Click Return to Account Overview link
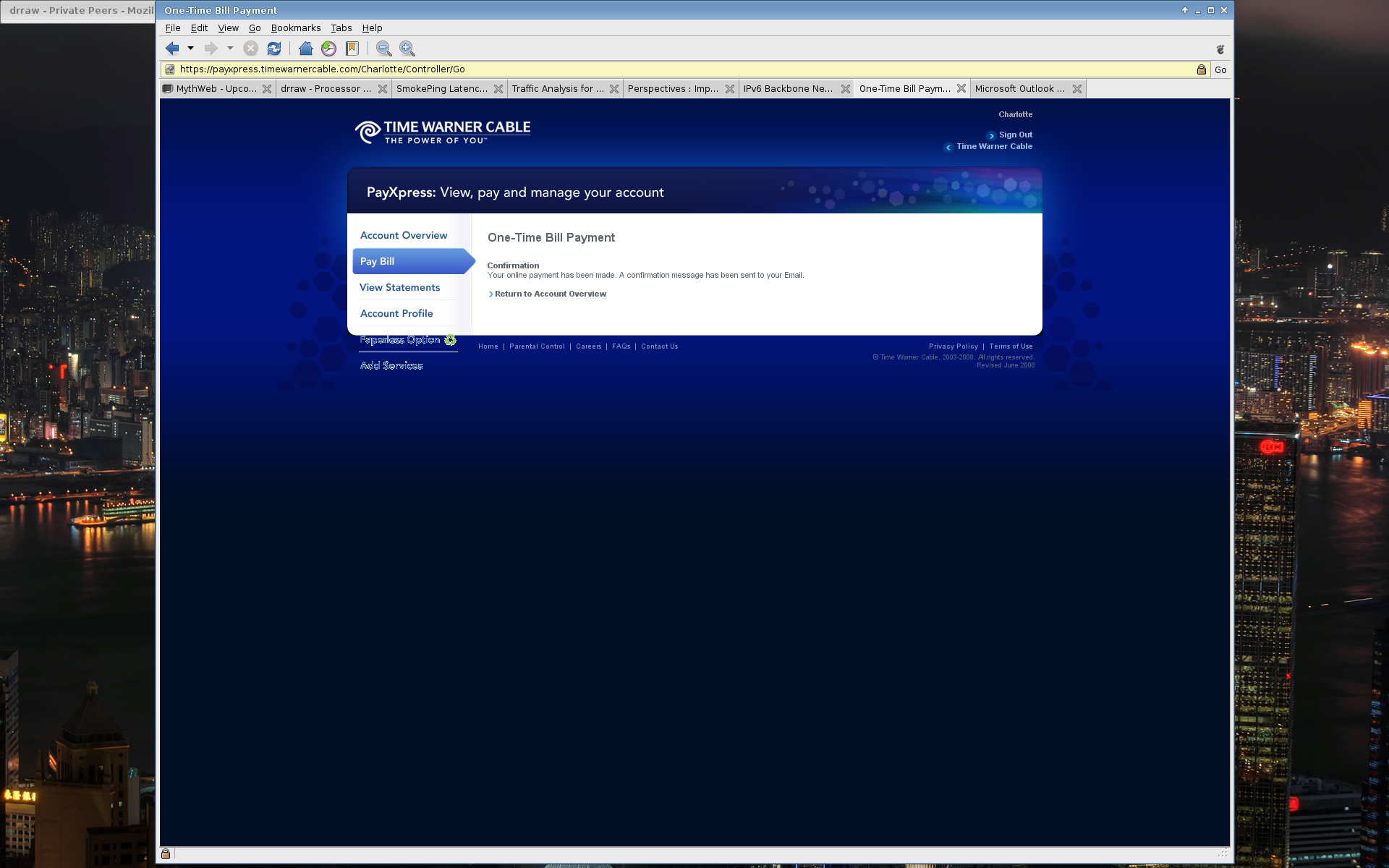1389x868 pixels. pos(551,294)
